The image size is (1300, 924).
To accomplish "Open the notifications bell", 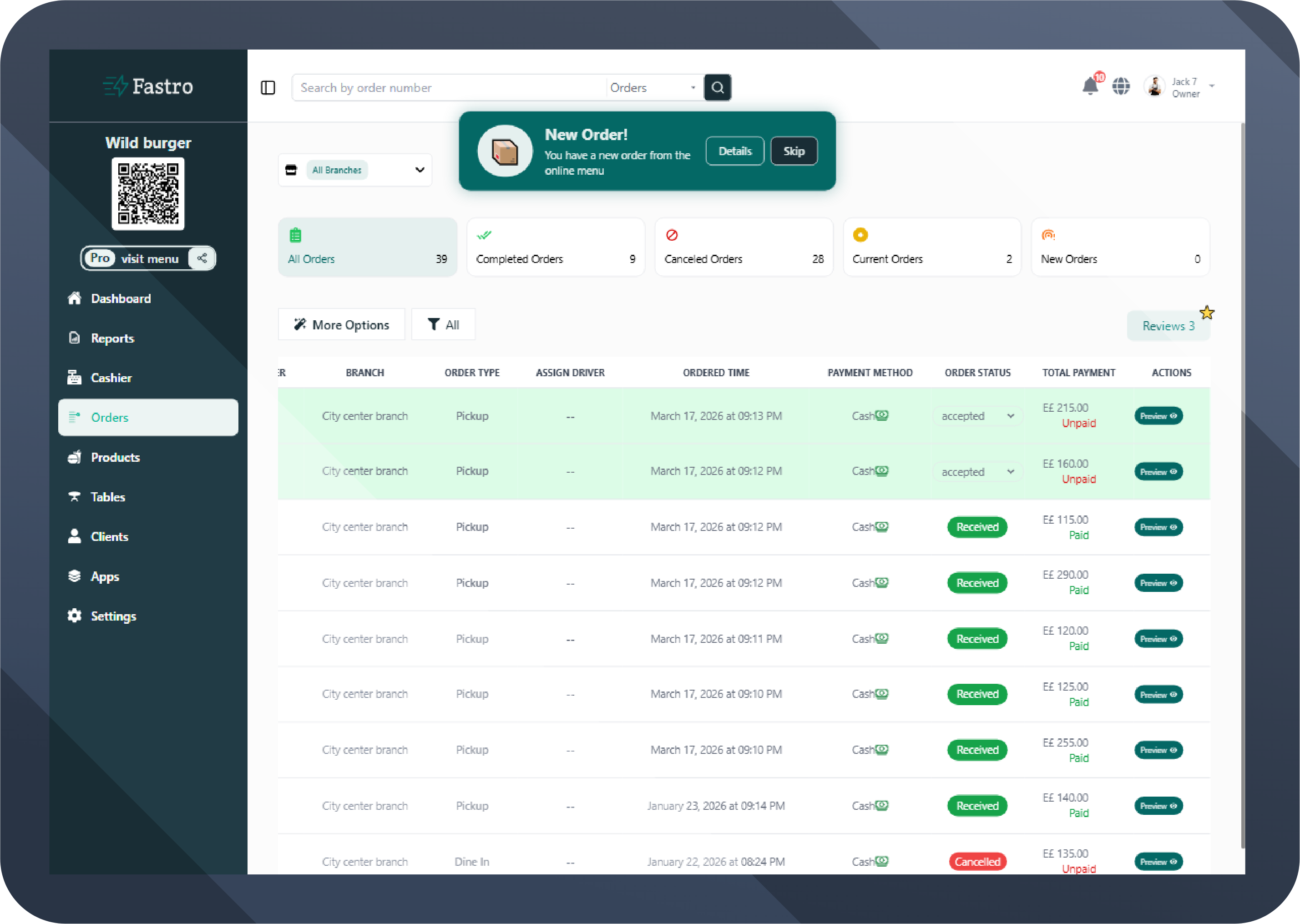I will coord(1090,86).
